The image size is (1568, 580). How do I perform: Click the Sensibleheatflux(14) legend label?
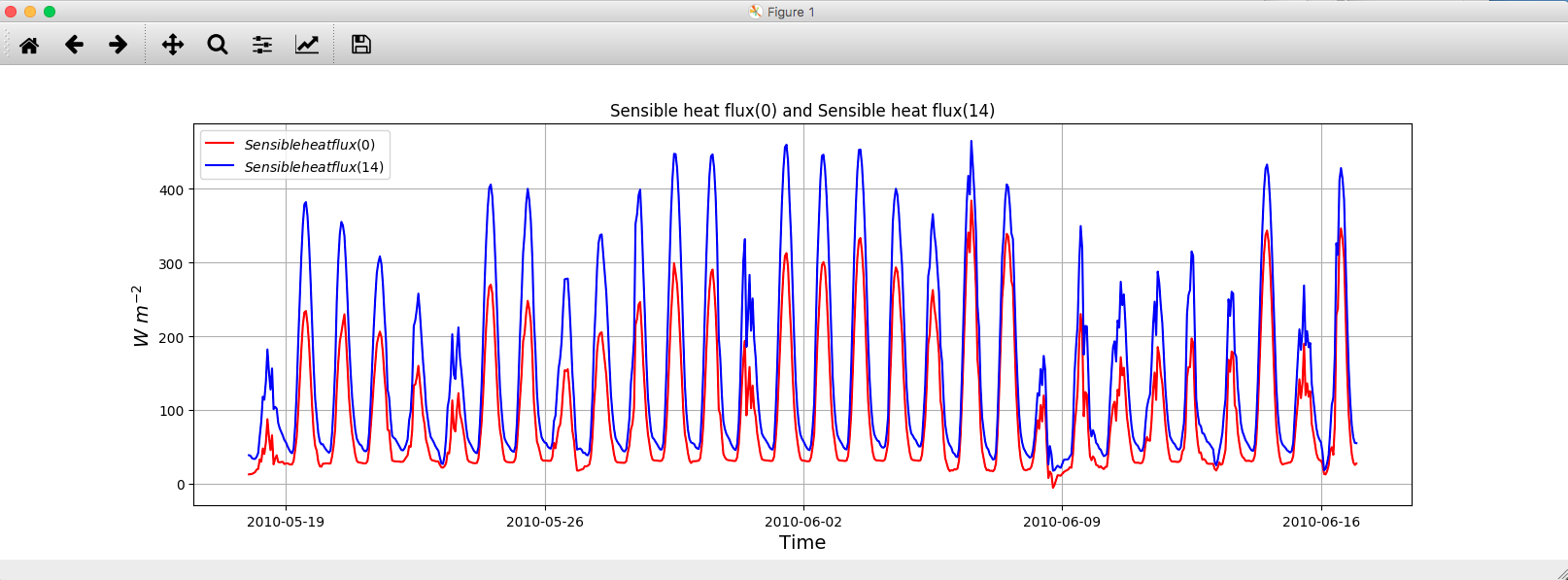314,167
